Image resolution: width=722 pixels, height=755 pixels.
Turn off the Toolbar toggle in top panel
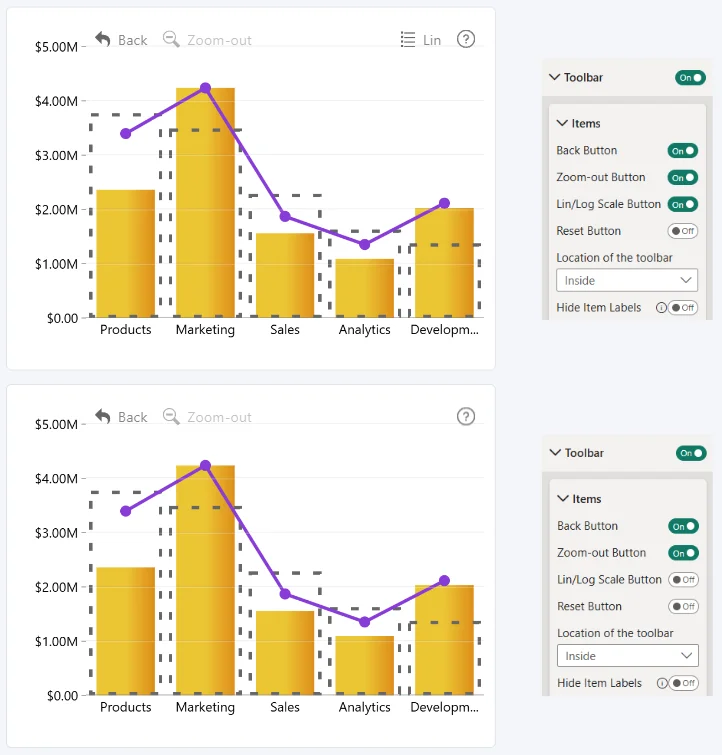coord(690,78)
